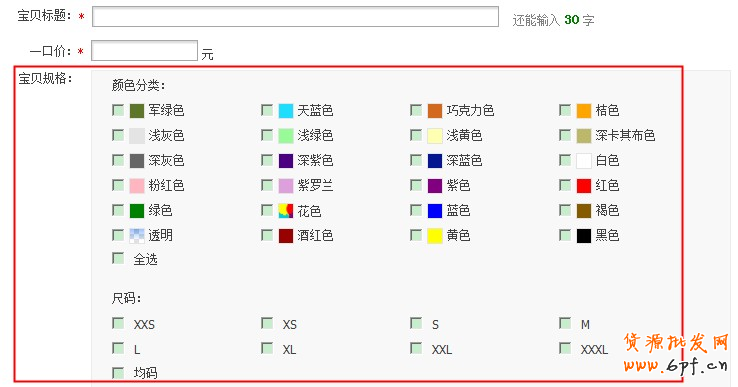This screenshot has height=387, width=738.
Task: Tick the XL size option
Action: (x=267, y=348)
